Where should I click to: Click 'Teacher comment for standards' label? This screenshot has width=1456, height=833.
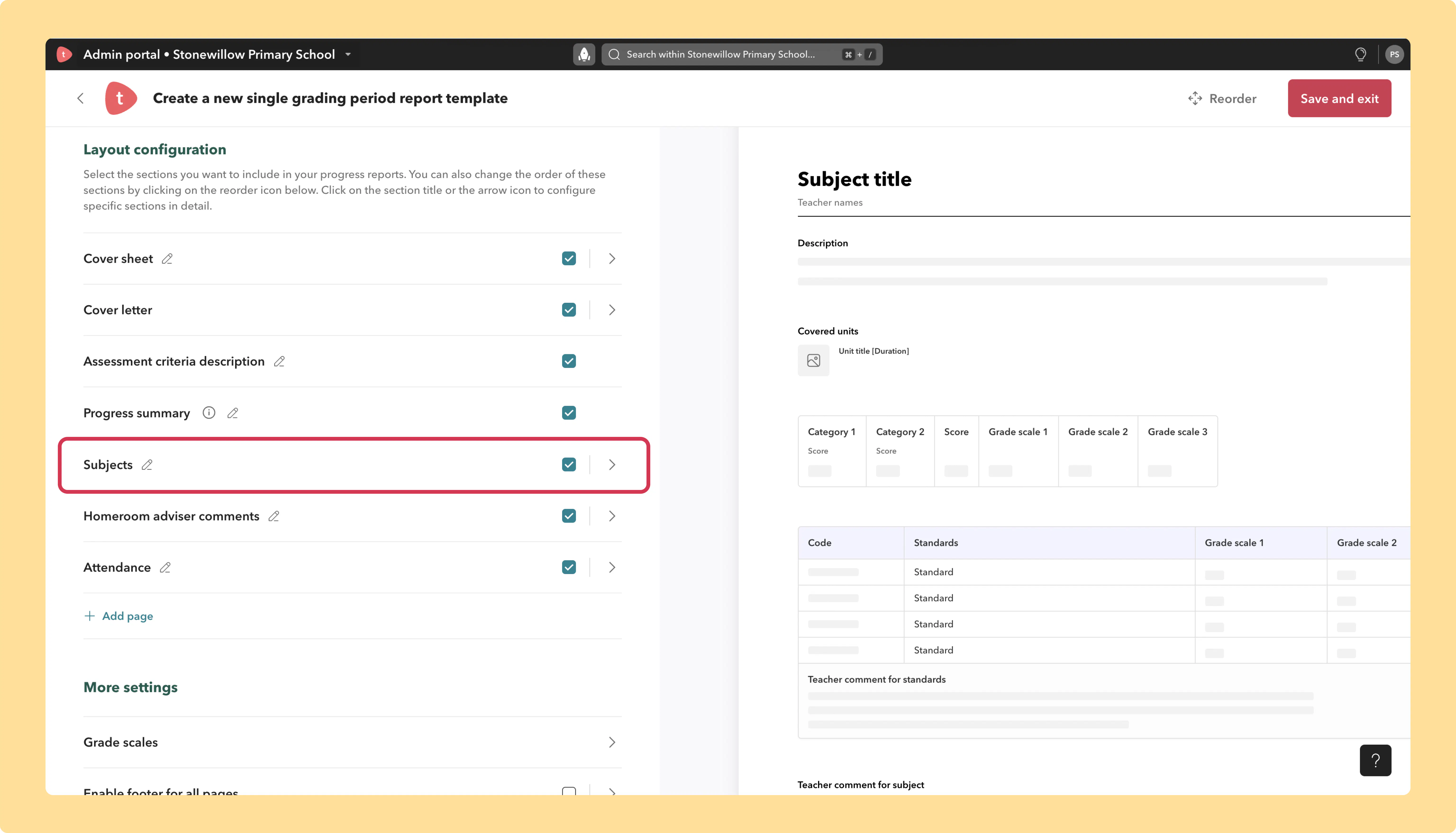click(x=876, y=680)
